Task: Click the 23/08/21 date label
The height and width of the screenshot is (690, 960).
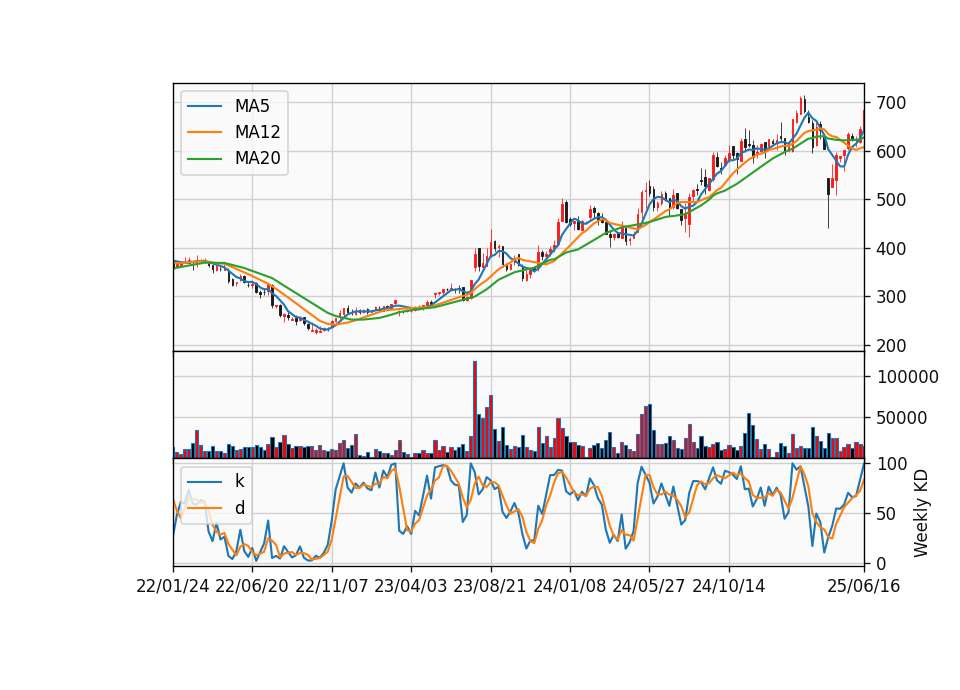Action: pos(490,587)
